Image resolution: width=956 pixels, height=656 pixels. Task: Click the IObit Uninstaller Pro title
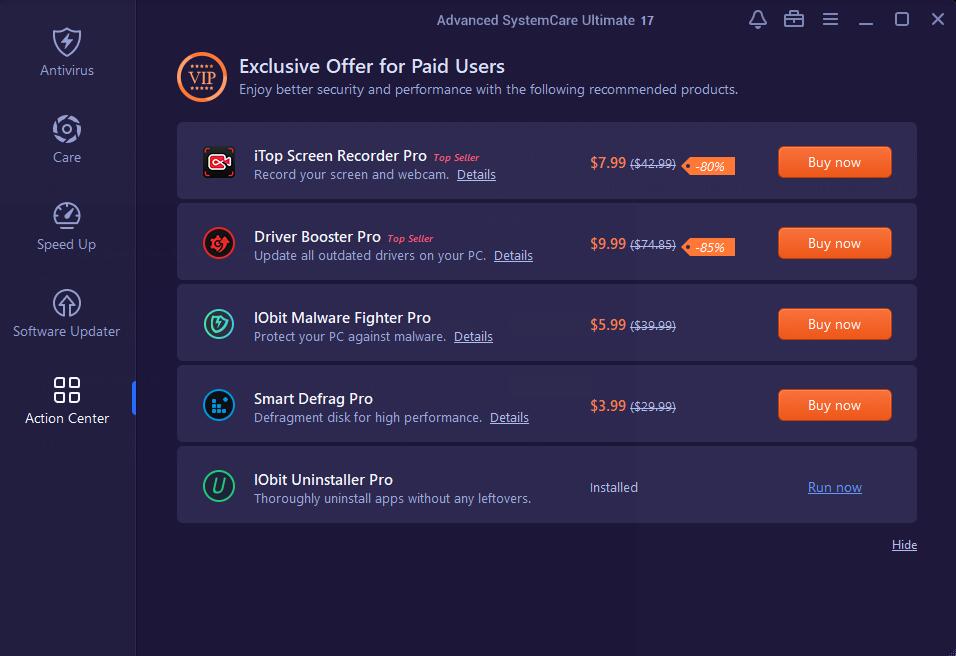tap(323, 480)
